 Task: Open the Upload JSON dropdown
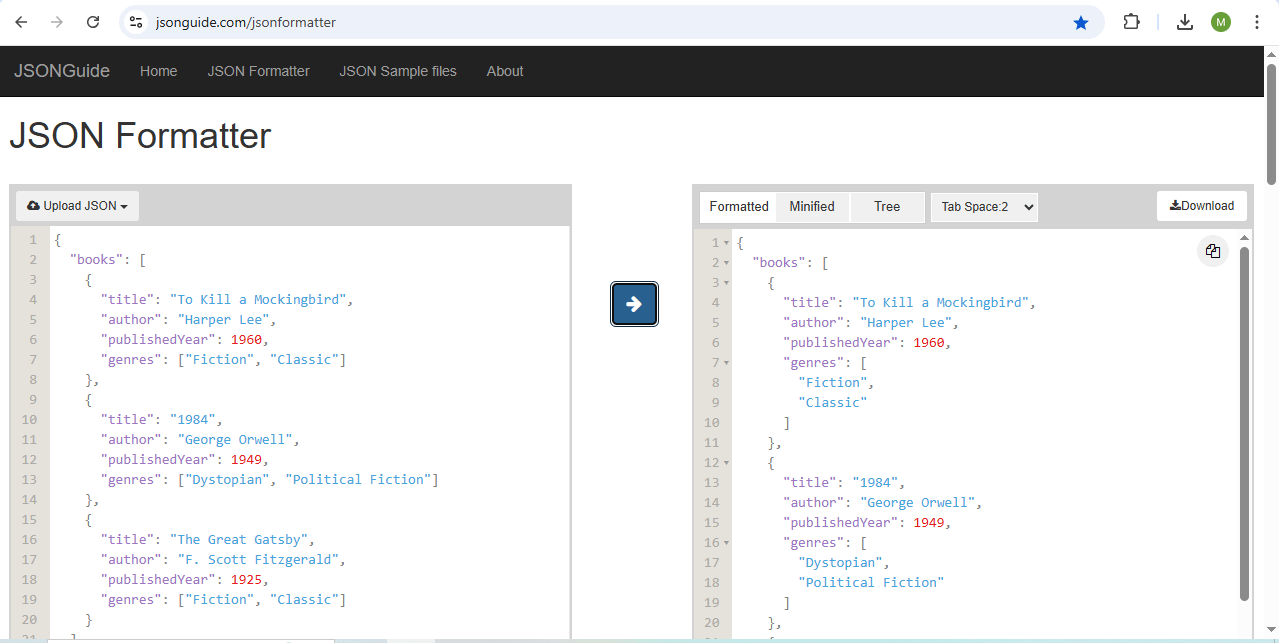tap(77, 206)
